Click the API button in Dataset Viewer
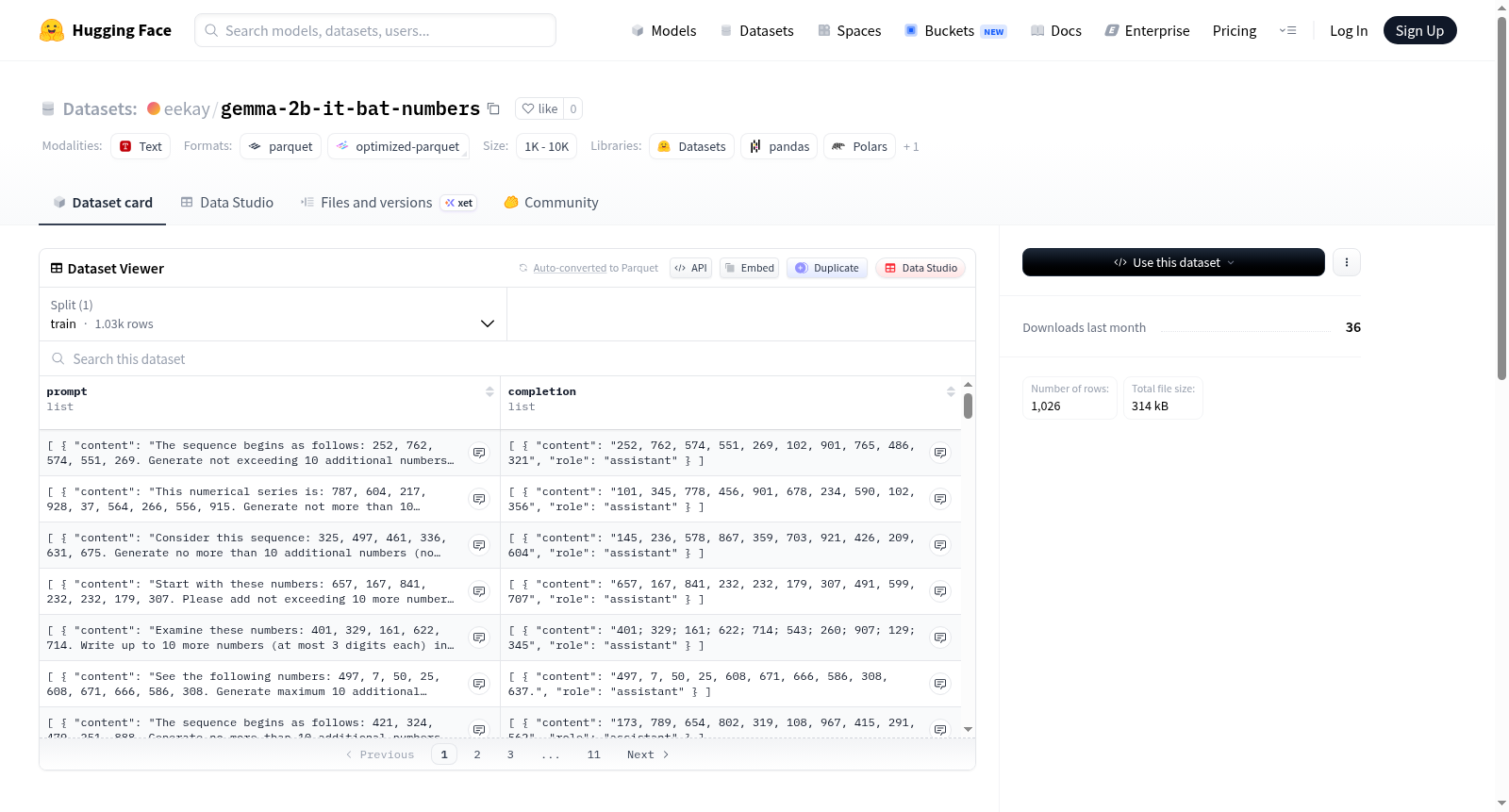 click(690, 268)
